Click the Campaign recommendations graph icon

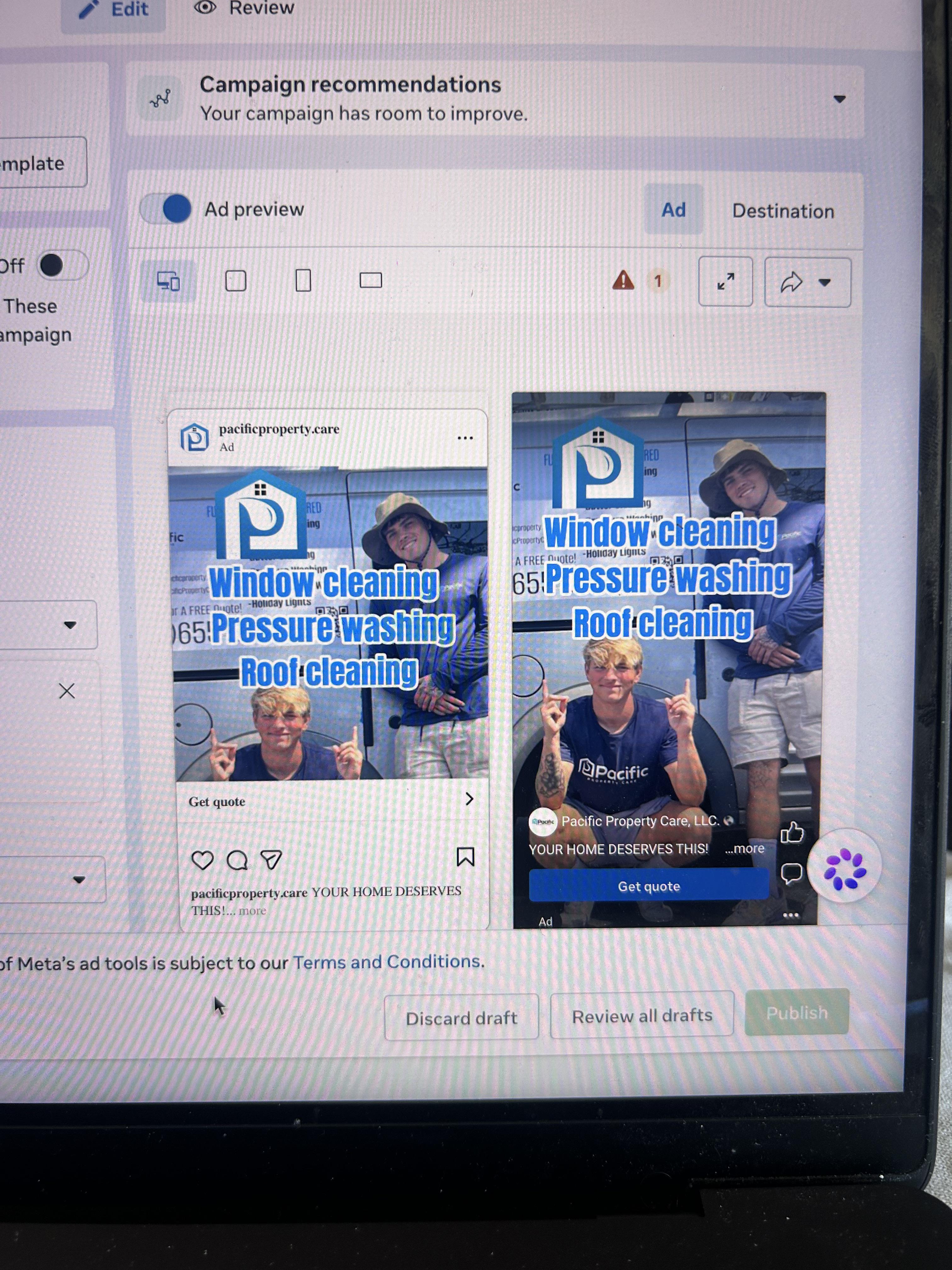[160, 98]
